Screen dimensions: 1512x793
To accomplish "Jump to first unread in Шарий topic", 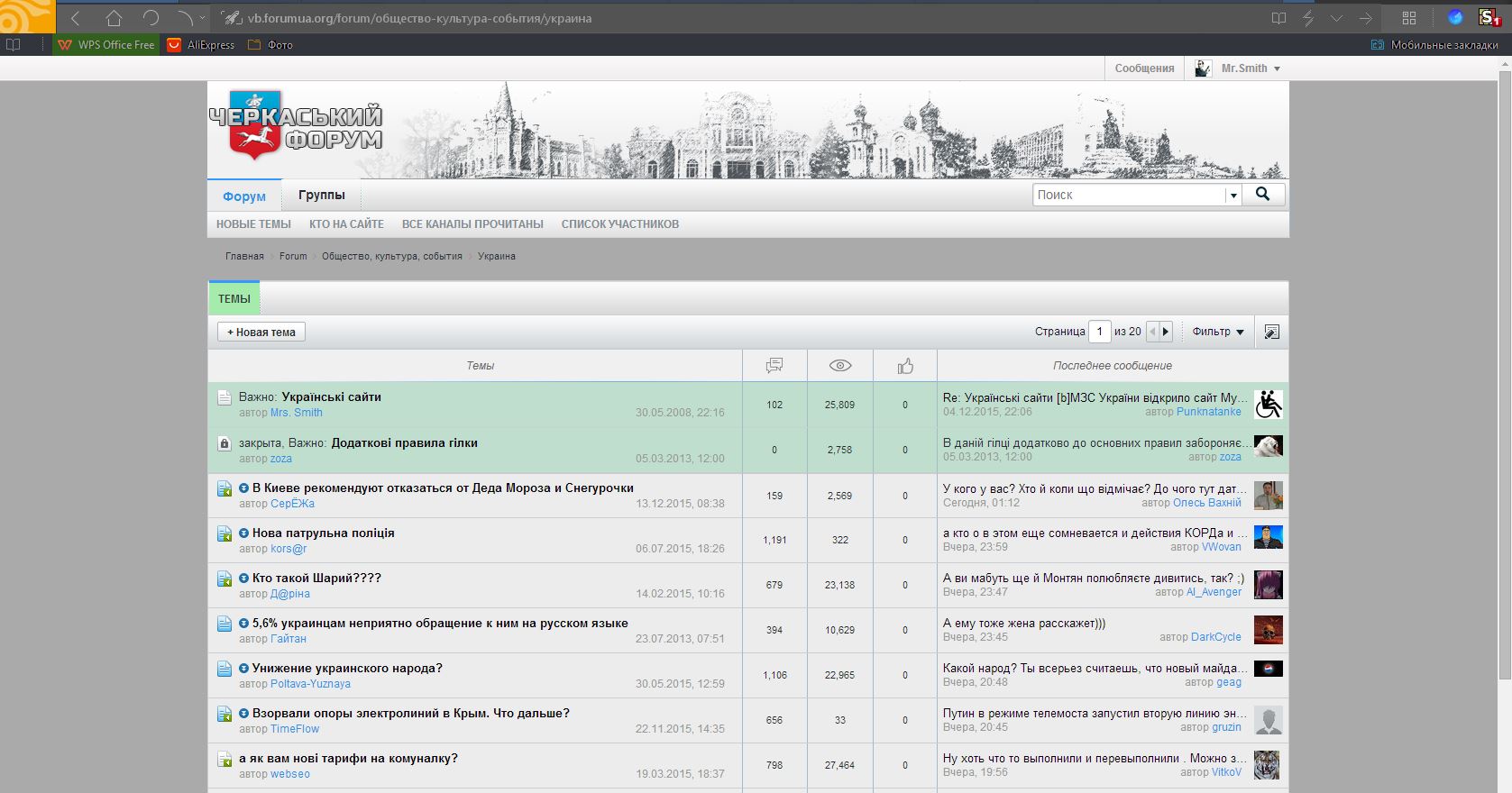I will click(x=243, y=579).
